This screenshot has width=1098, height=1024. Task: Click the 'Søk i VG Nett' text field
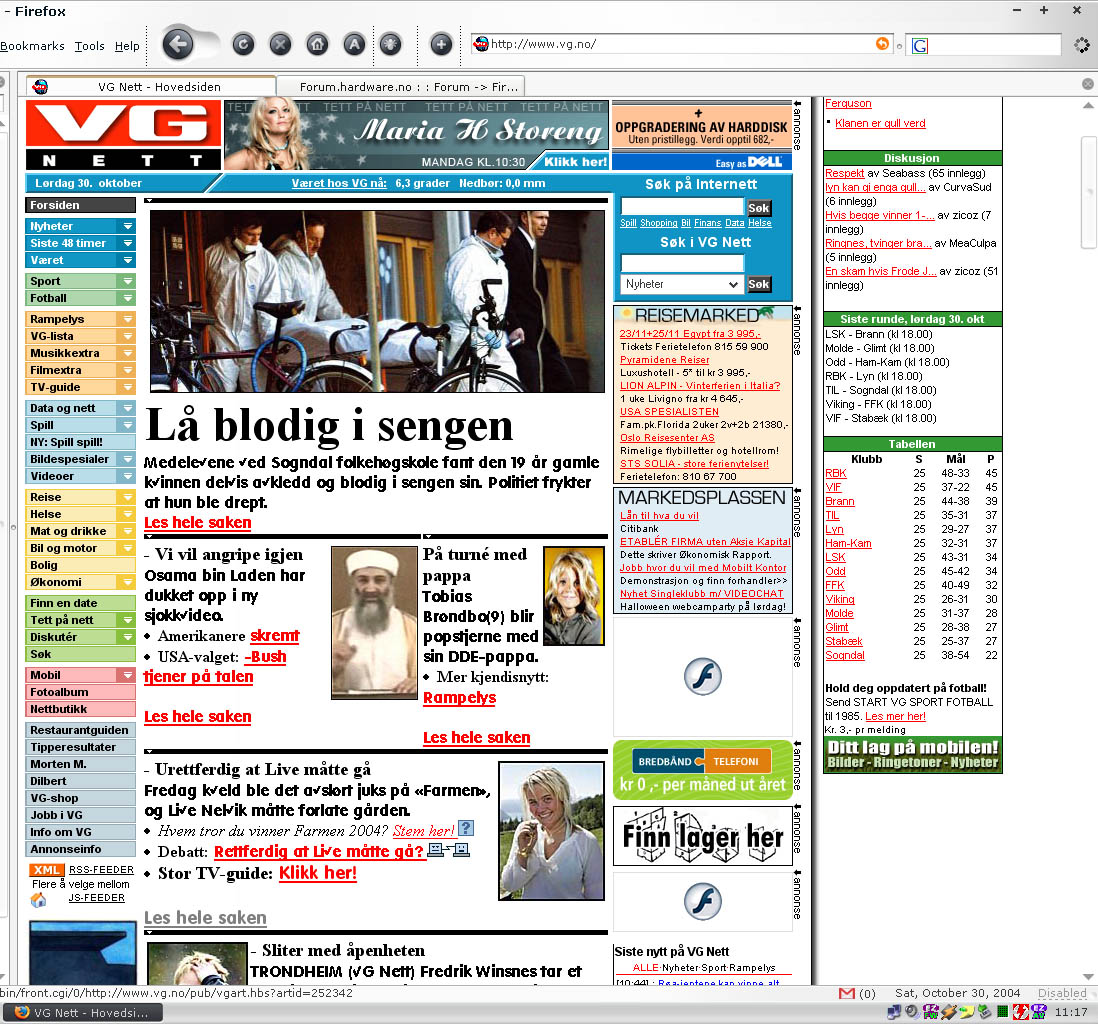682,263
